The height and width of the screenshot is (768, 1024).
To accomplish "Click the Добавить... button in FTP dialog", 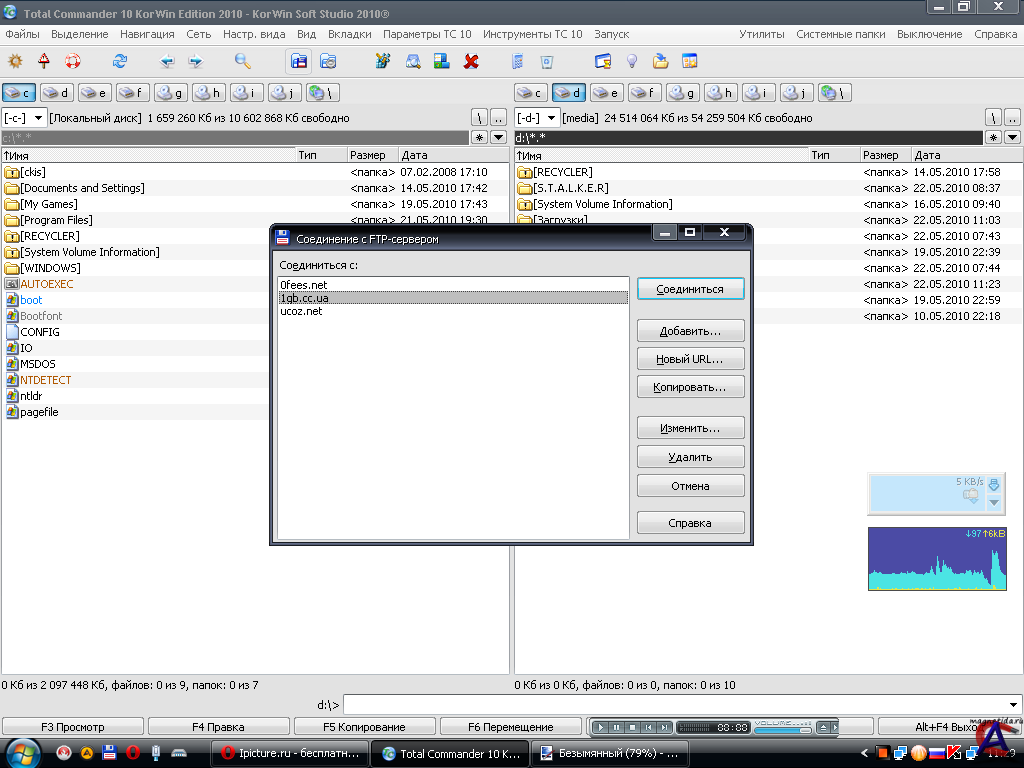I will pos(690,331).
